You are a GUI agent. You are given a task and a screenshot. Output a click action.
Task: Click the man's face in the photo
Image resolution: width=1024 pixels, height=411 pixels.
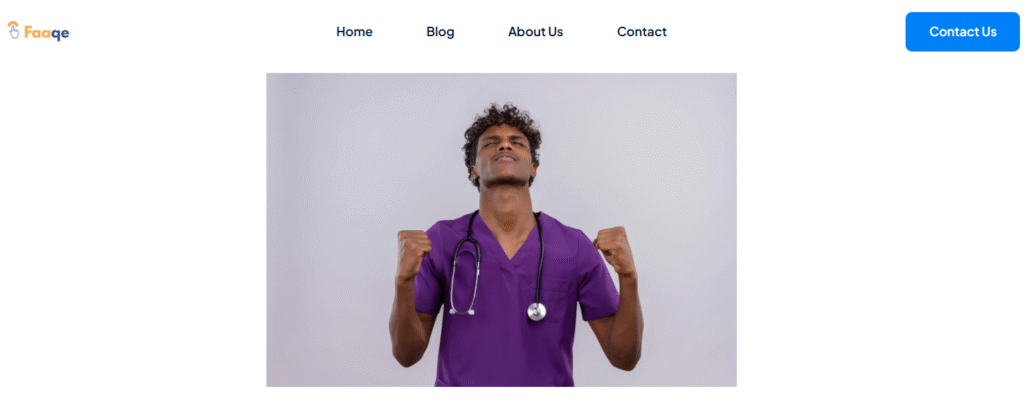point(504,154)
